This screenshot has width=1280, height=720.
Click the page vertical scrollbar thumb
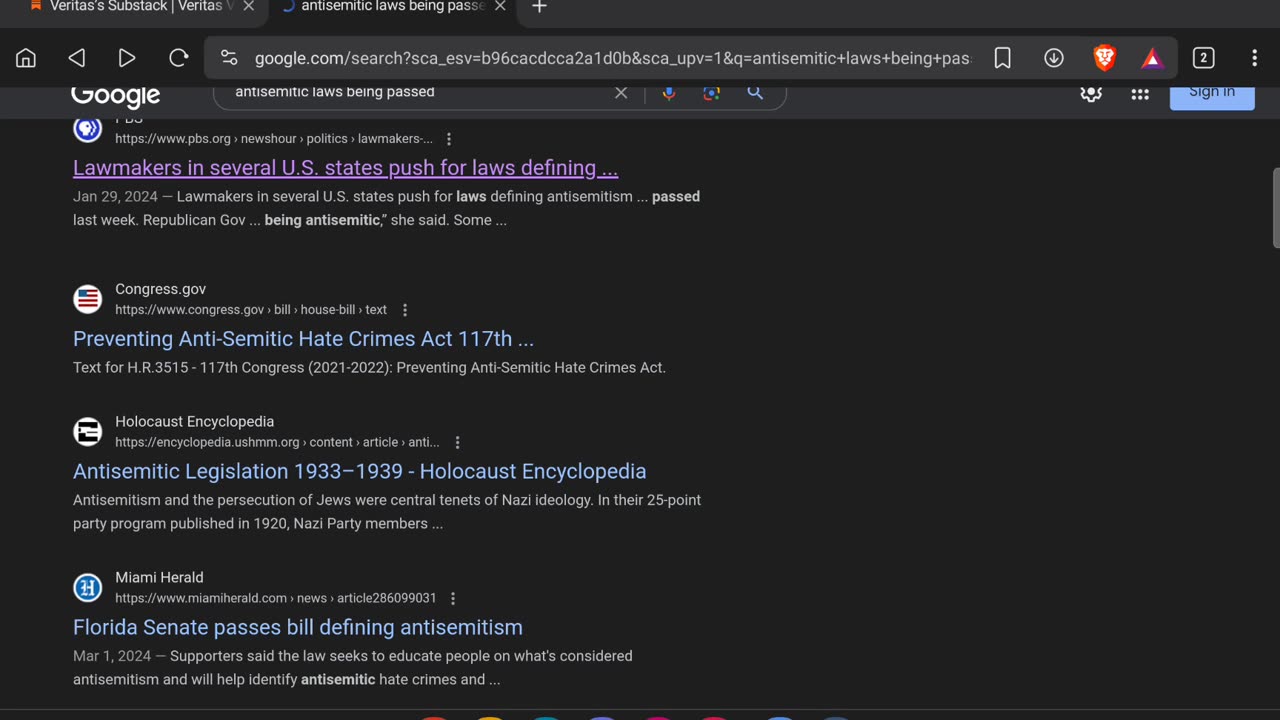[x=1275, y=207]
